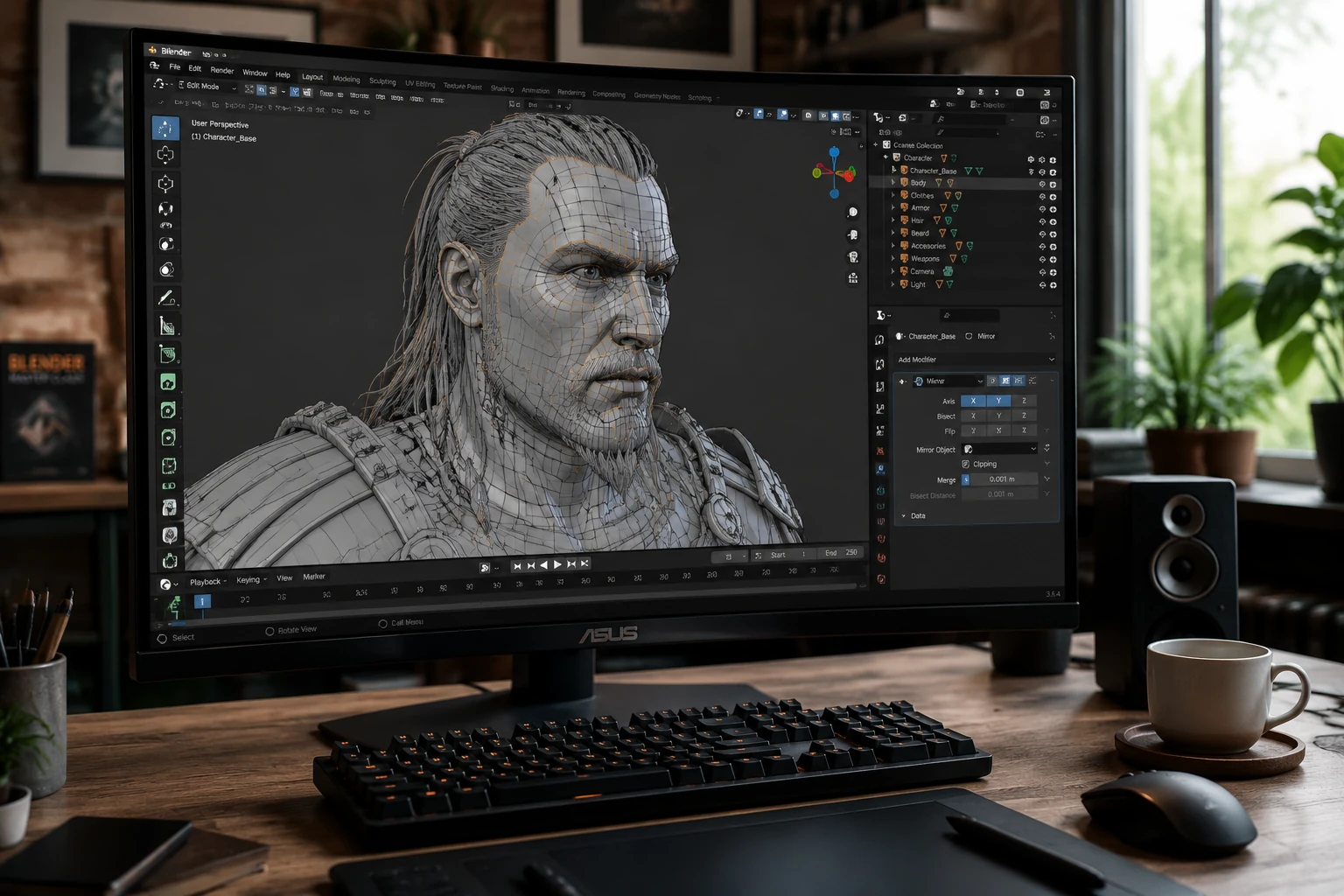The height and width of the screenshot is (896, 1344).
Task: Open the Add Modifier dropdown
Action: pyautogui.click(x=975, y=360)
